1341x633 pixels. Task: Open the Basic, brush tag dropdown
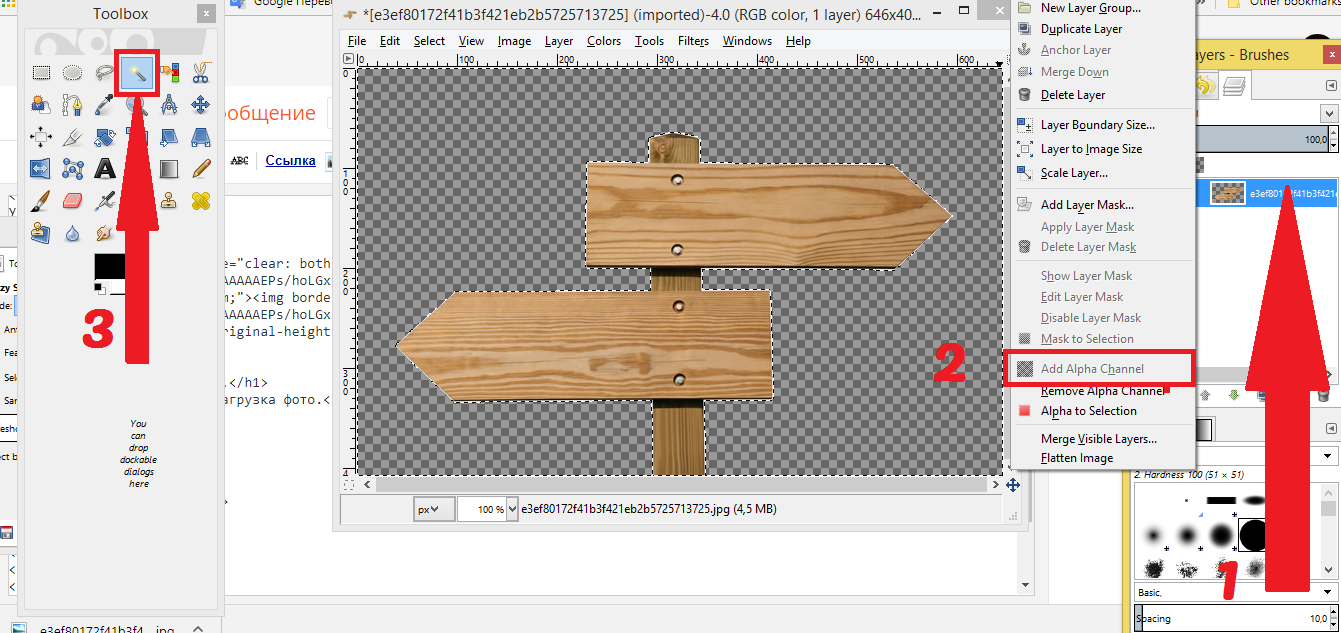point(1237,592)
